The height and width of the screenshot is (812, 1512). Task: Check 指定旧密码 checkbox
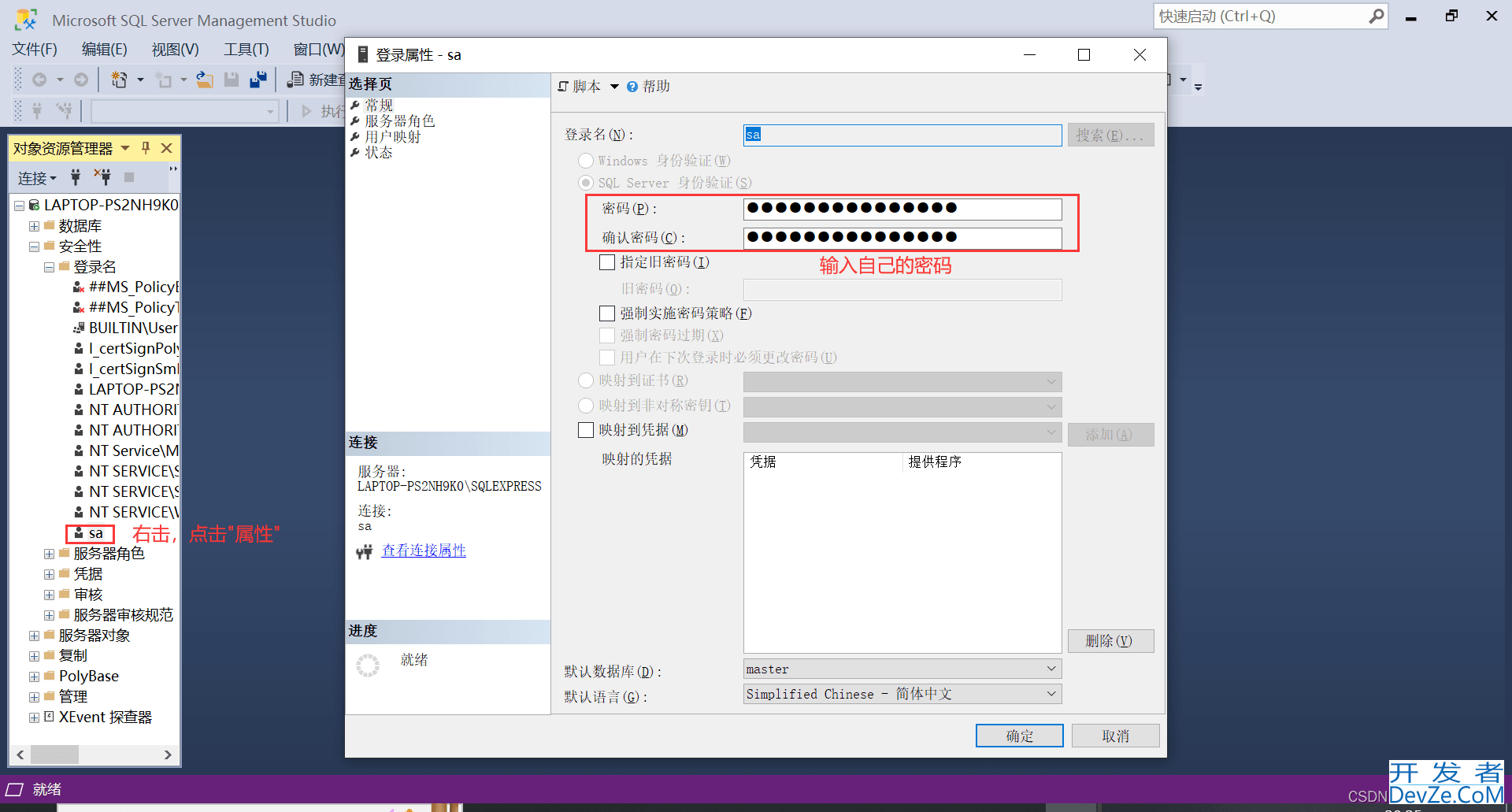click(x=607, y=262)
